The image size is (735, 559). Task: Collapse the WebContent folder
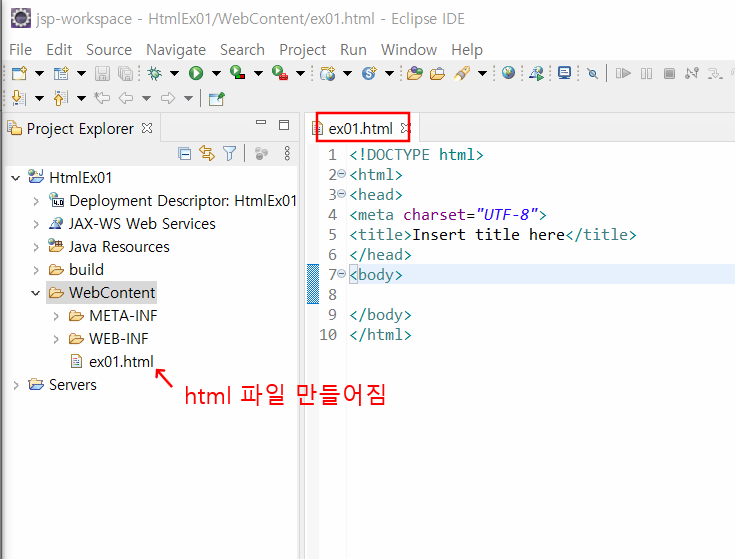click(x=36, y=293)
